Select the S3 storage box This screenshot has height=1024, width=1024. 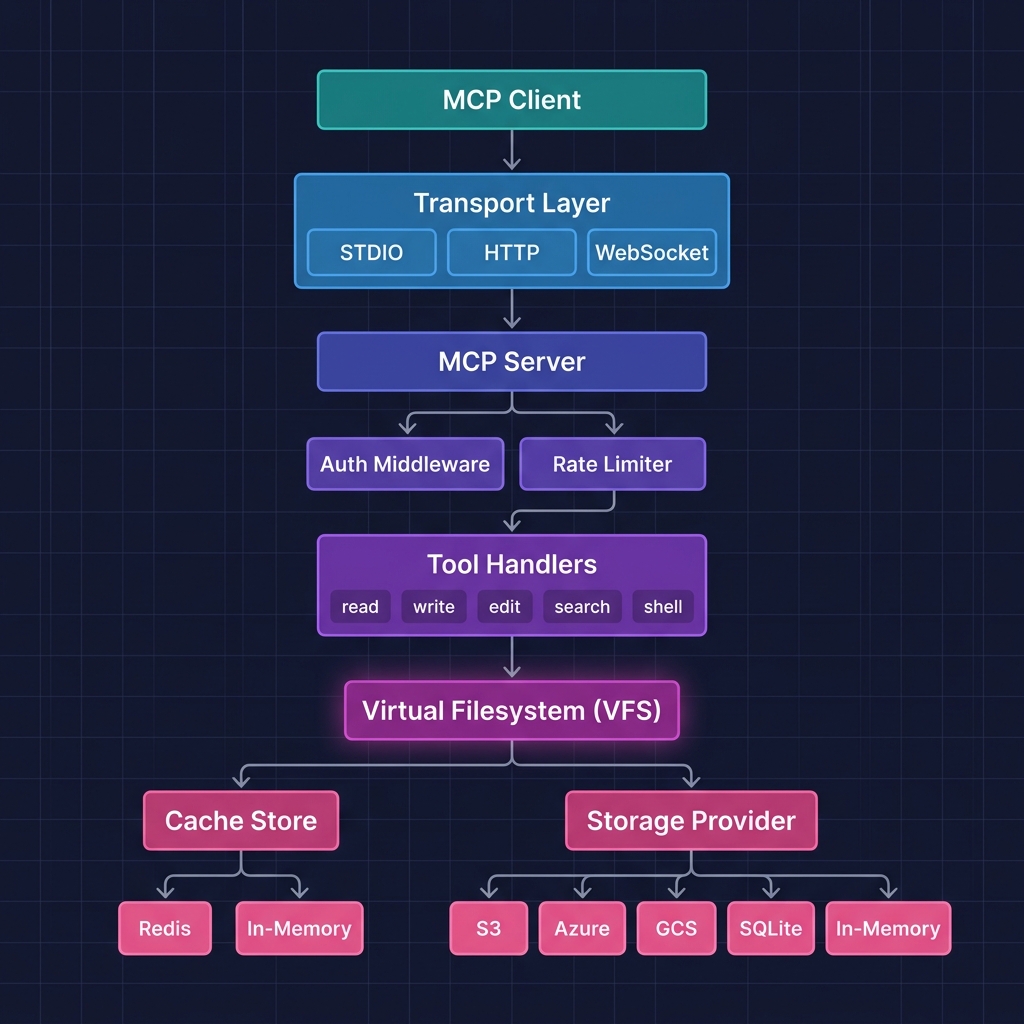click(488, 929)
